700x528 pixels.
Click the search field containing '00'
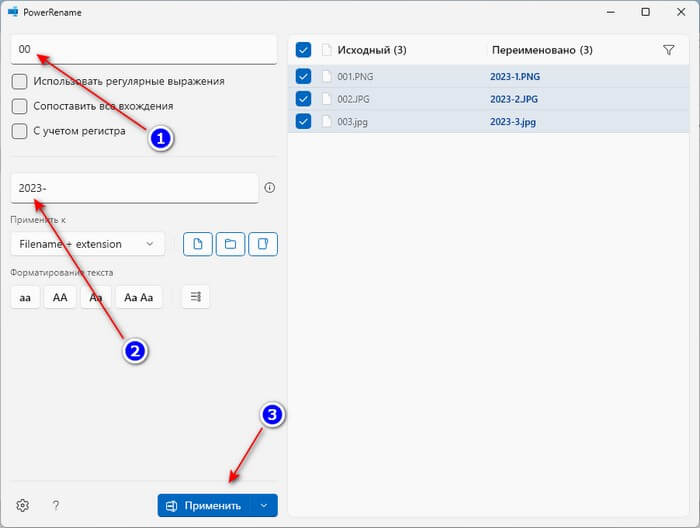pos(143,49)
